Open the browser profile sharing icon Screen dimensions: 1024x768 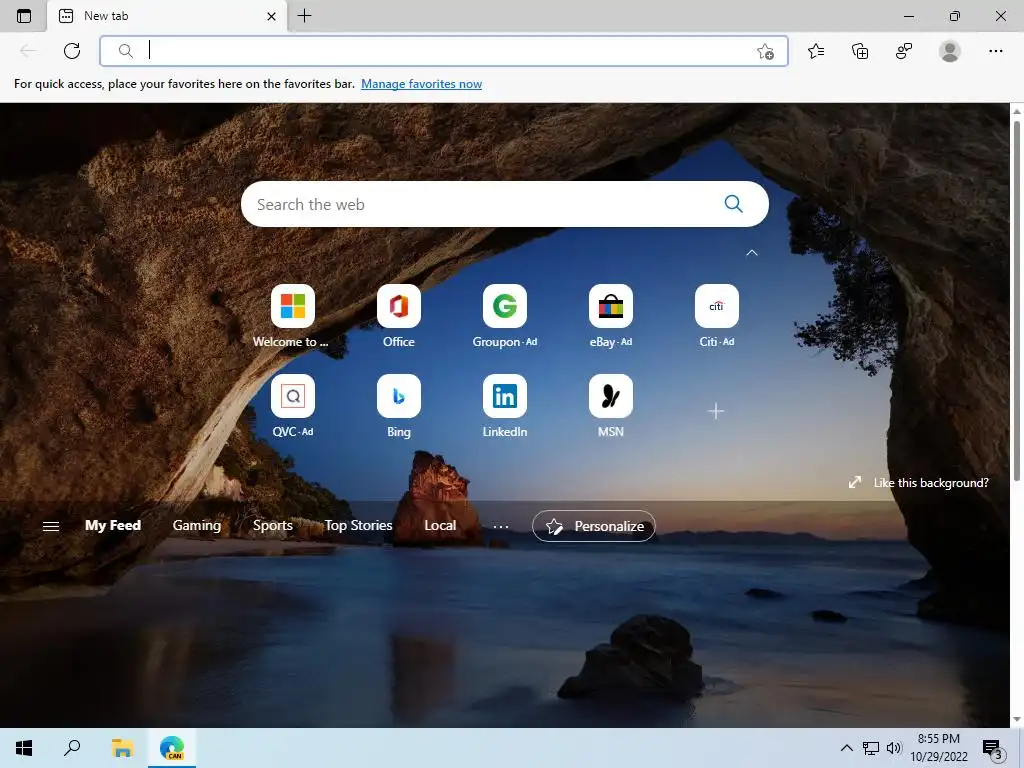click(904, 51)
